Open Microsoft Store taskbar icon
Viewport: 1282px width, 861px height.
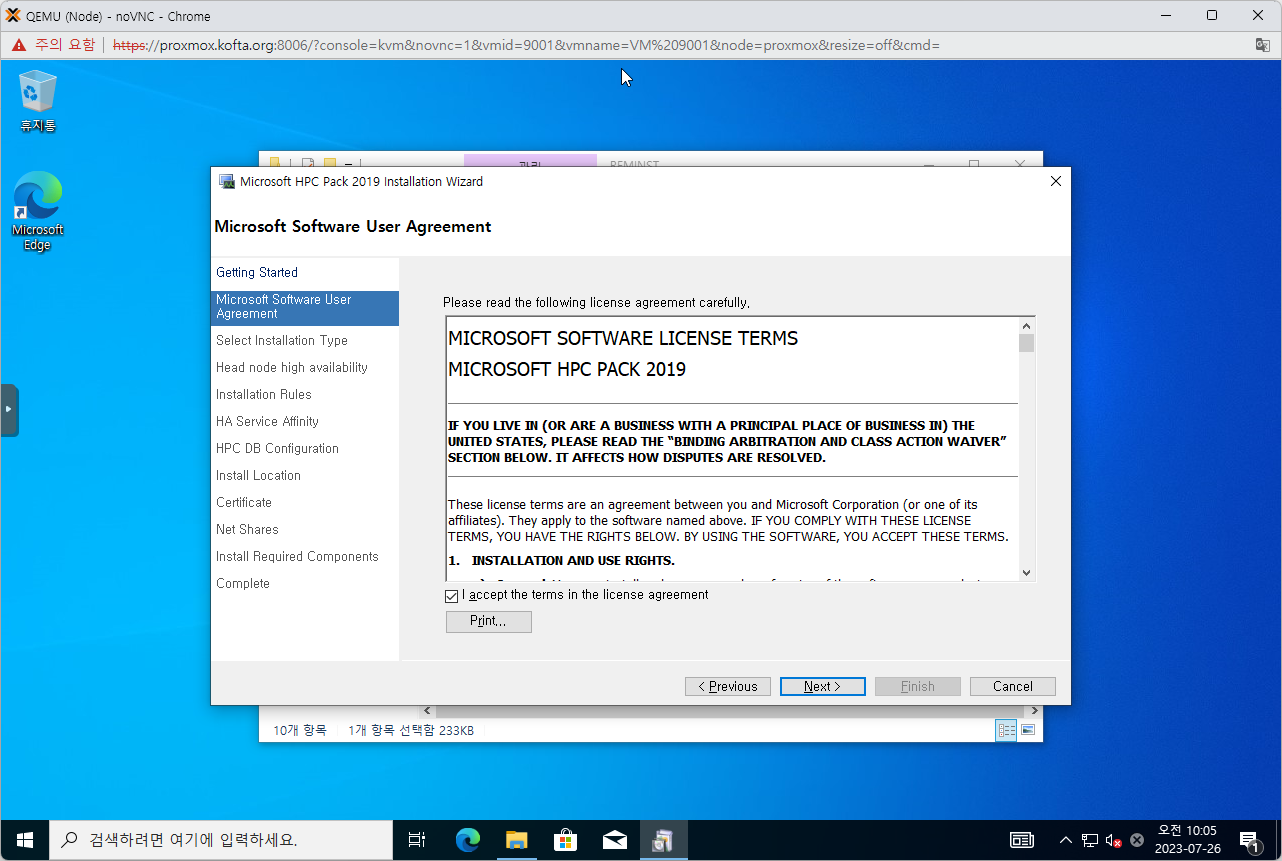pyautogui.click(x=565, y=840)
